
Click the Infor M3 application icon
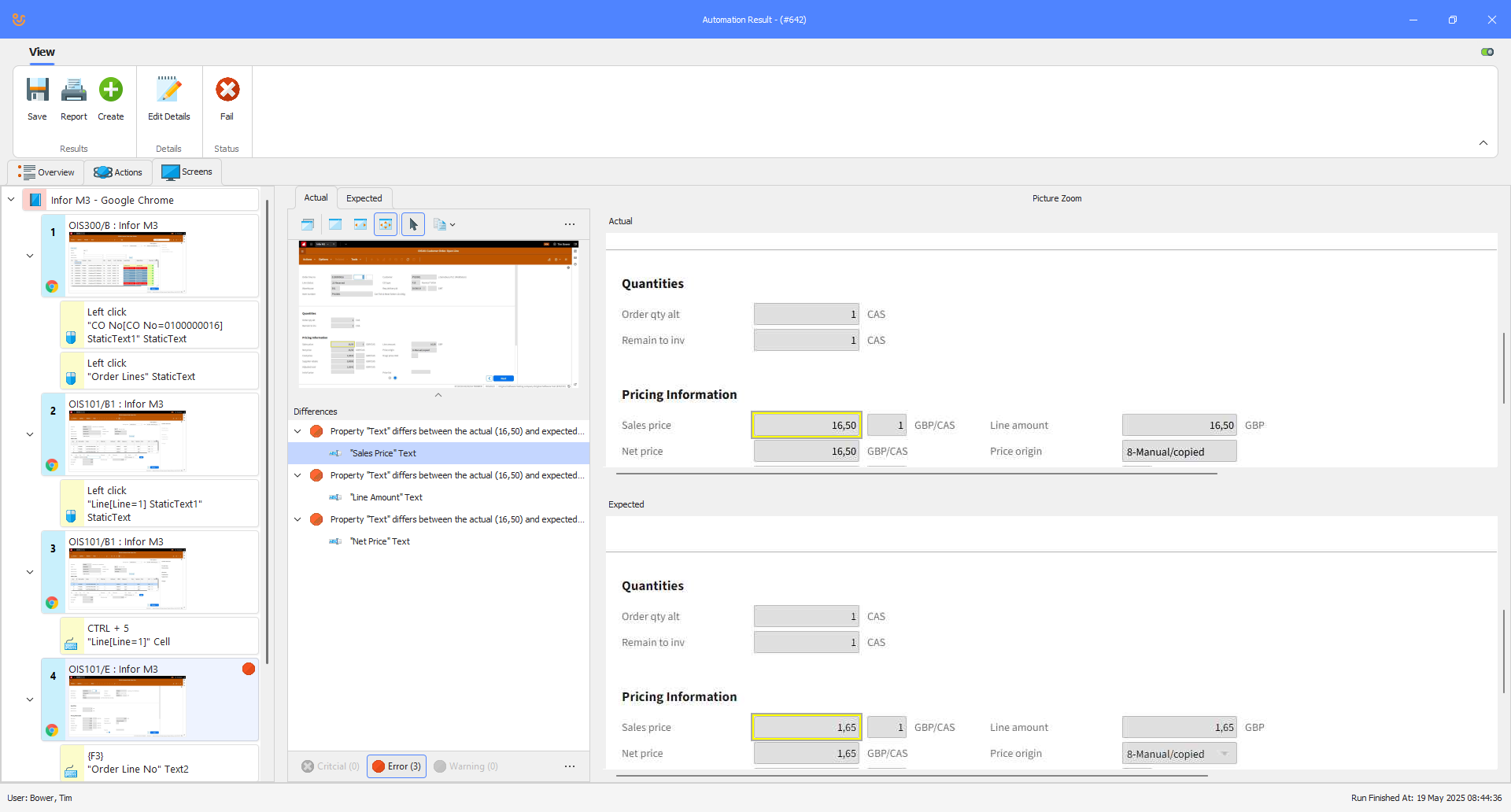tap(35, 200)
